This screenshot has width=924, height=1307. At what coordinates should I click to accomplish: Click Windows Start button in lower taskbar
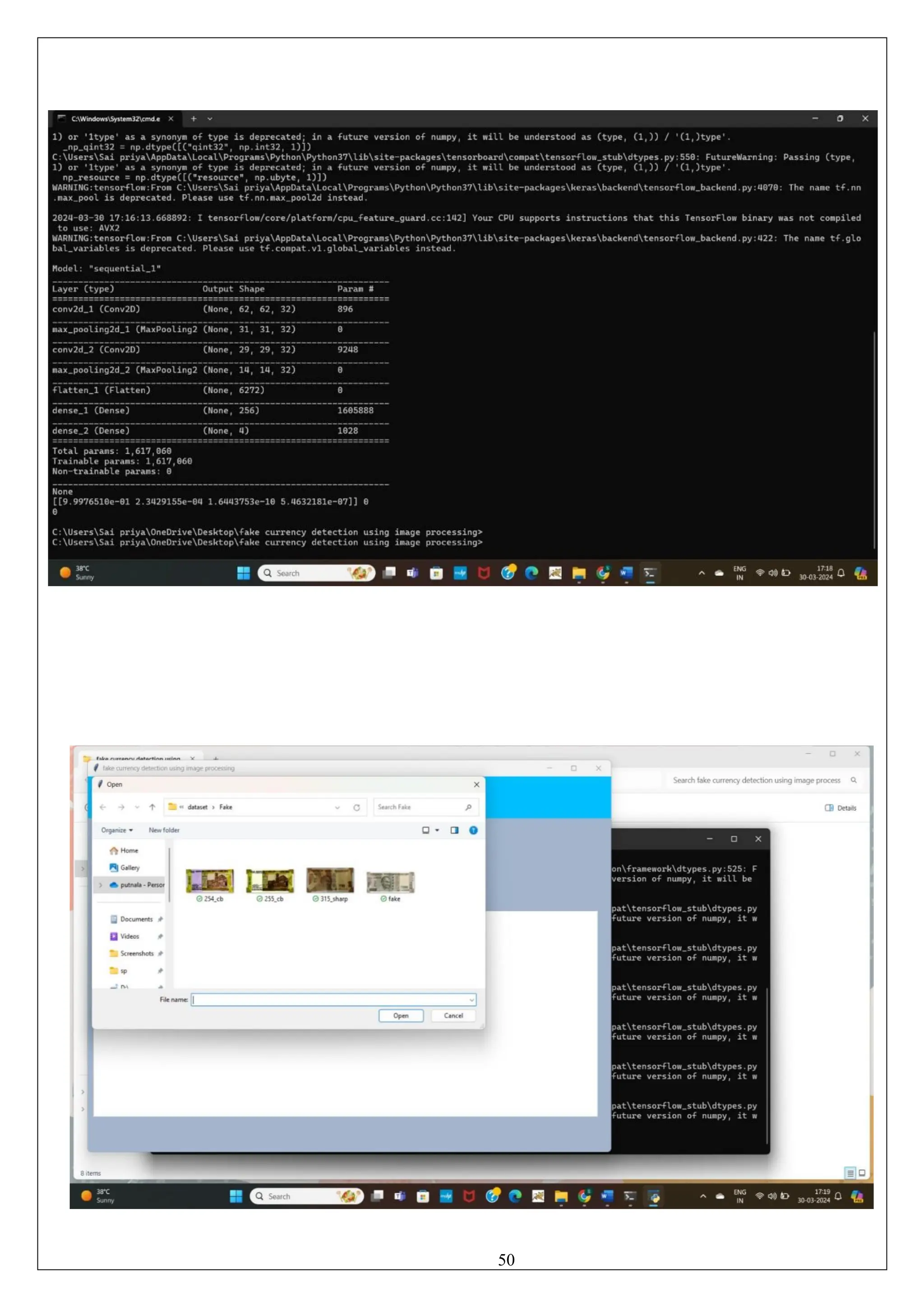(x=236, y=1196)
